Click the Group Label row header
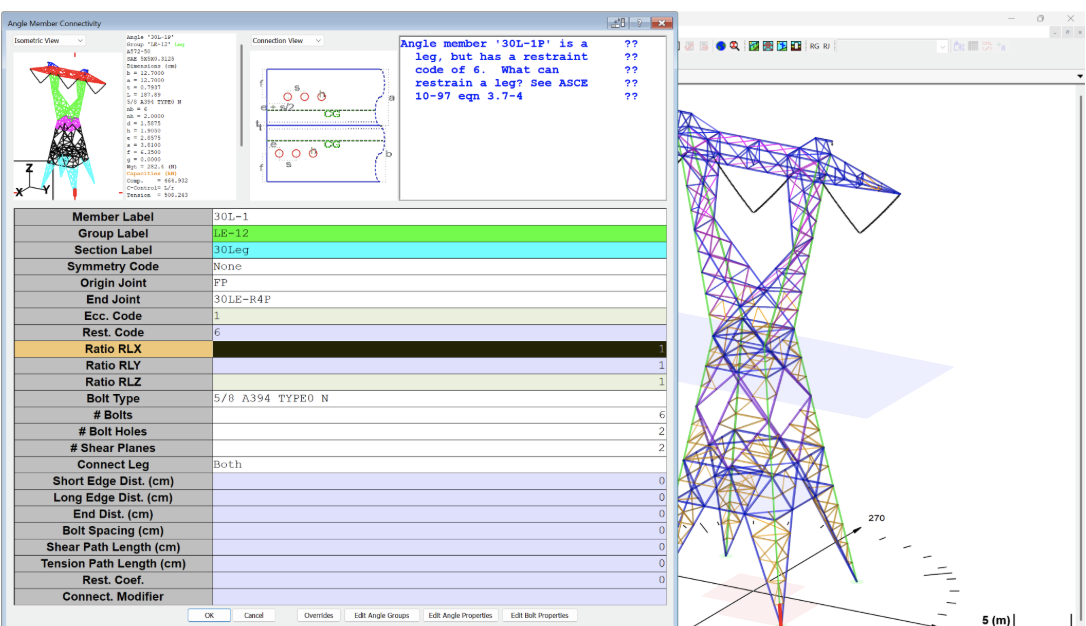Screen dimensions: 1086x626 click(113, 233)
